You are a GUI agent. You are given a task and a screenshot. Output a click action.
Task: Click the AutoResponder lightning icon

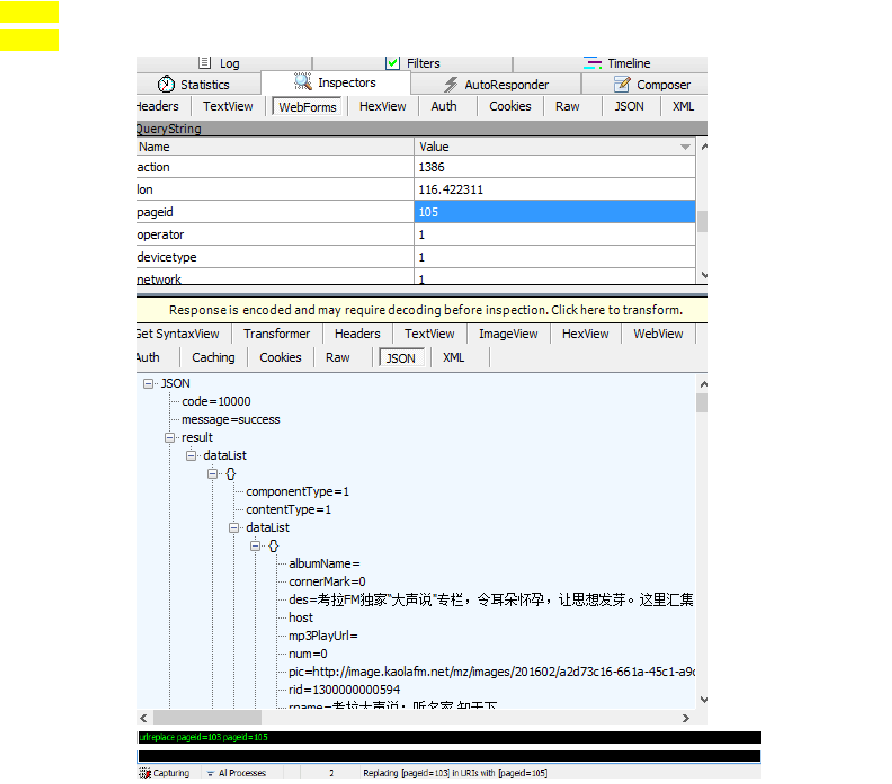click(451, 85)
